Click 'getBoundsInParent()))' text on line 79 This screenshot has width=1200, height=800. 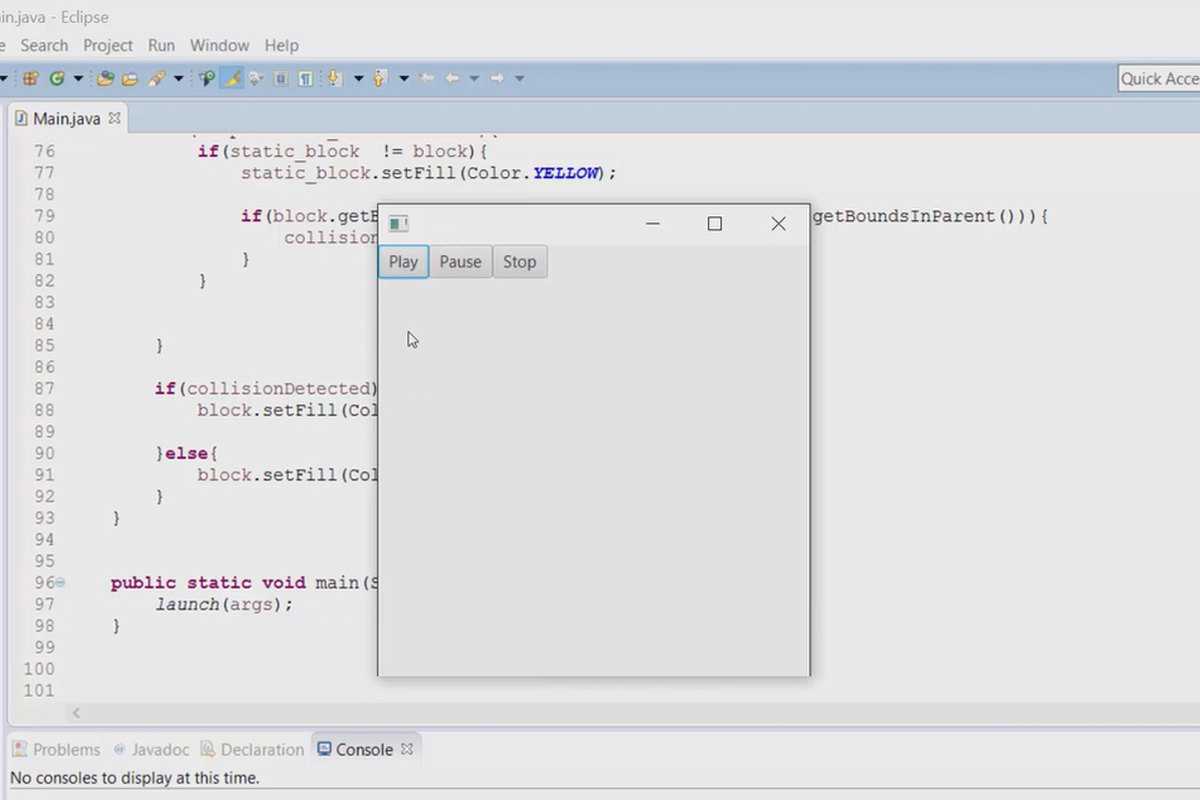coord(925,216)
